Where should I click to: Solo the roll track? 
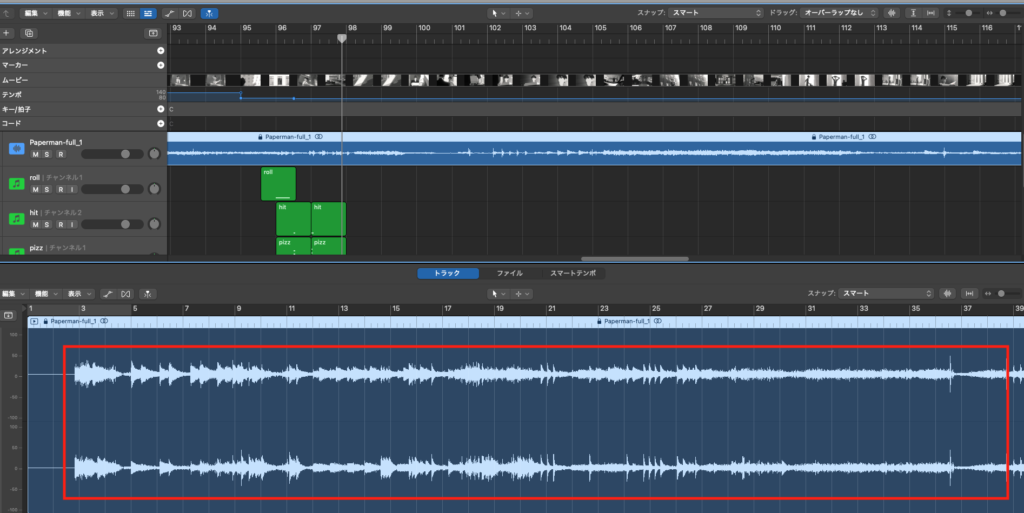coord(47,190)
